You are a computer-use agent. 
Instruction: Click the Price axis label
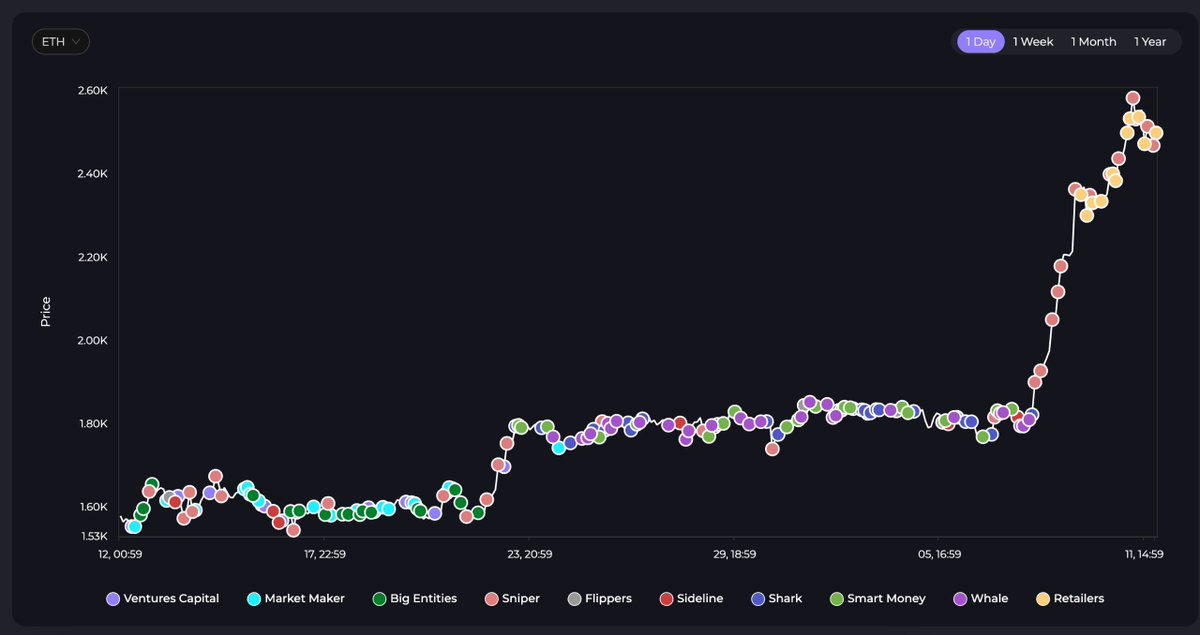pyautogui.click(x=46, y=312)
